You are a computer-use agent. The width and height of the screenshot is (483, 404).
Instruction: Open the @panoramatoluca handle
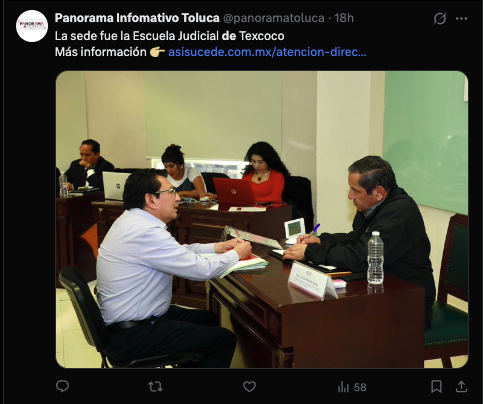[273, 18]
